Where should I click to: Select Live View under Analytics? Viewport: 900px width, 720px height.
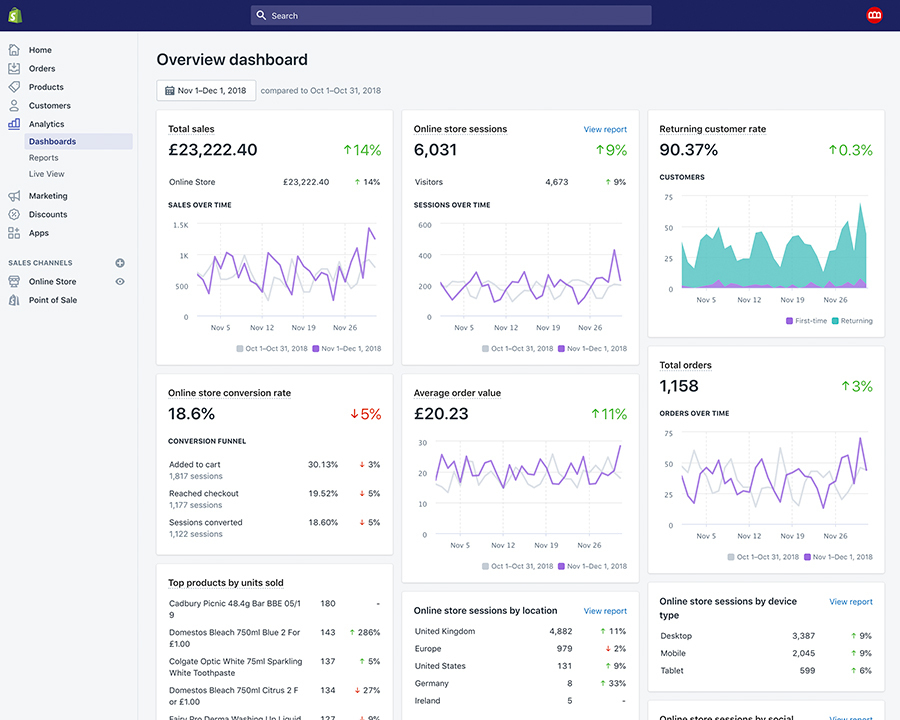(47, 174)
